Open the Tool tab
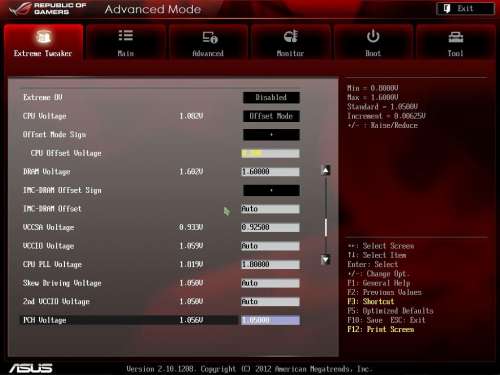Screen dimensions: 500x375 (455, 42)
